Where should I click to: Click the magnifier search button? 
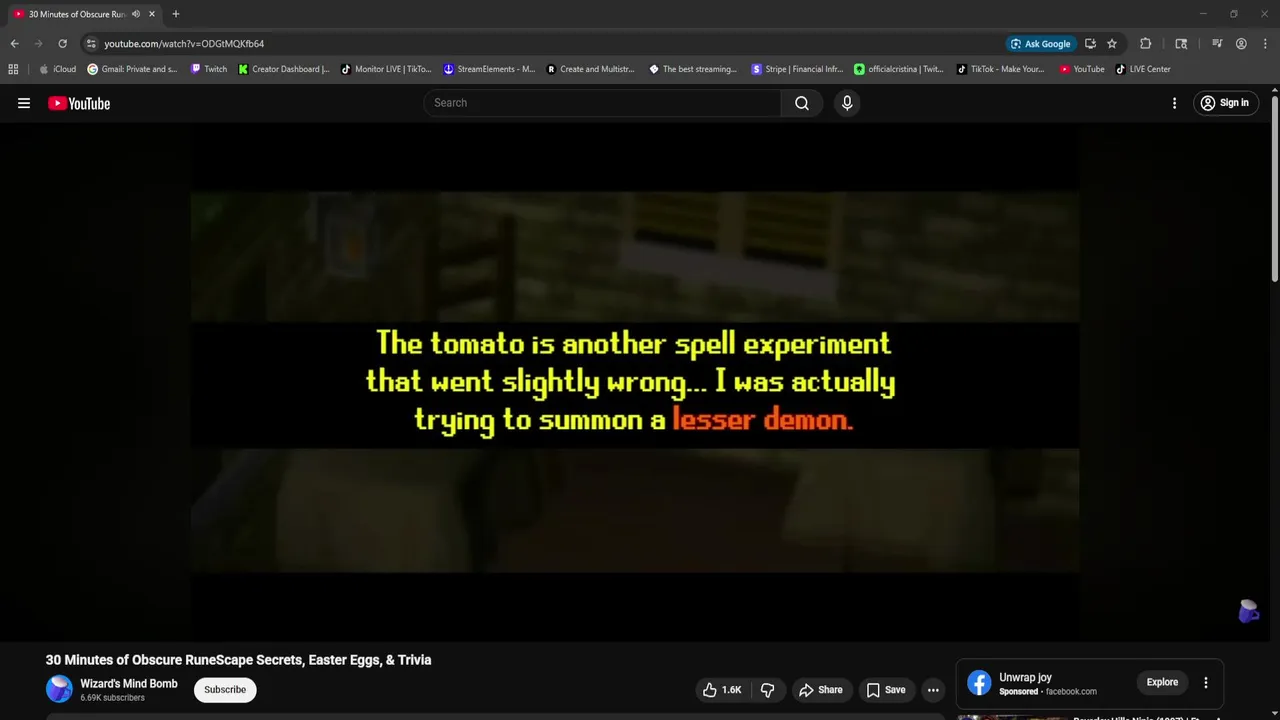tap(802, 103)
